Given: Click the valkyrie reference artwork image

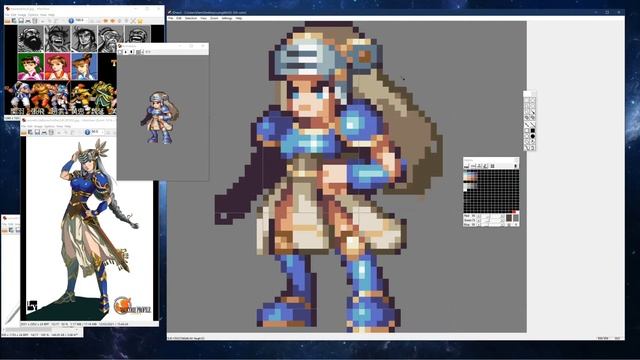Looking at the screenshot, I should pos(90,229).
